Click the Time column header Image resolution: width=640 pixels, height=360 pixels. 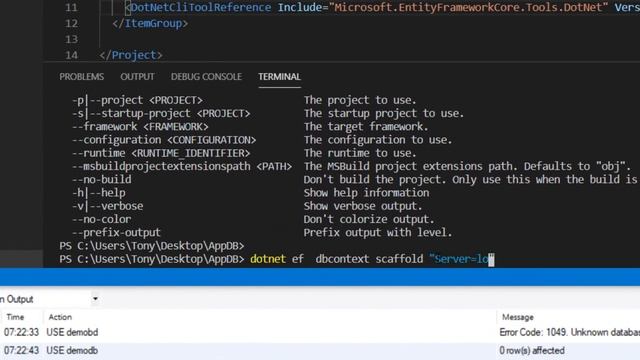tap(15, 317)
